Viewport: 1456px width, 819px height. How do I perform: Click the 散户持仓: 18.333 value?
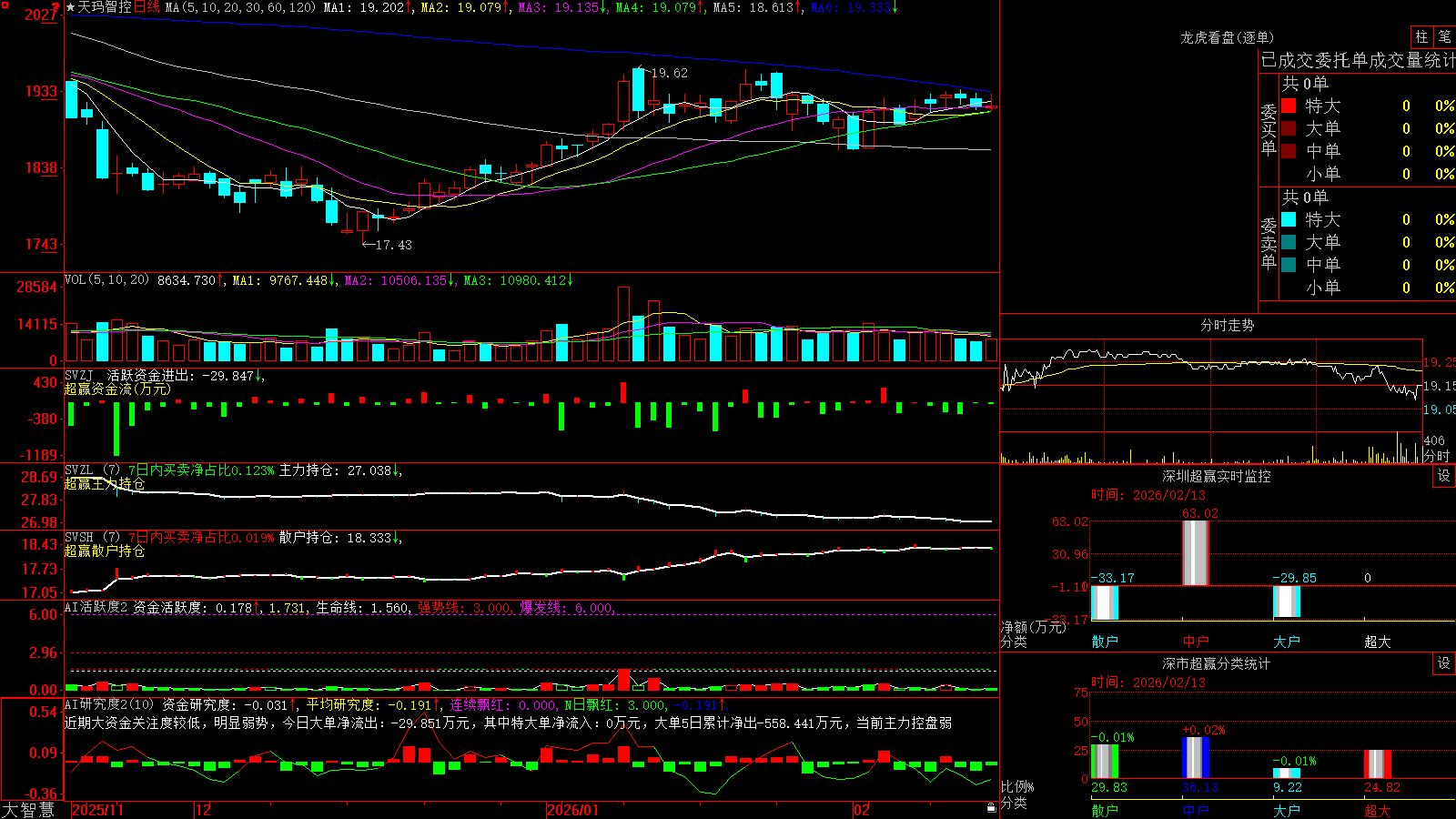coord(338,538)
